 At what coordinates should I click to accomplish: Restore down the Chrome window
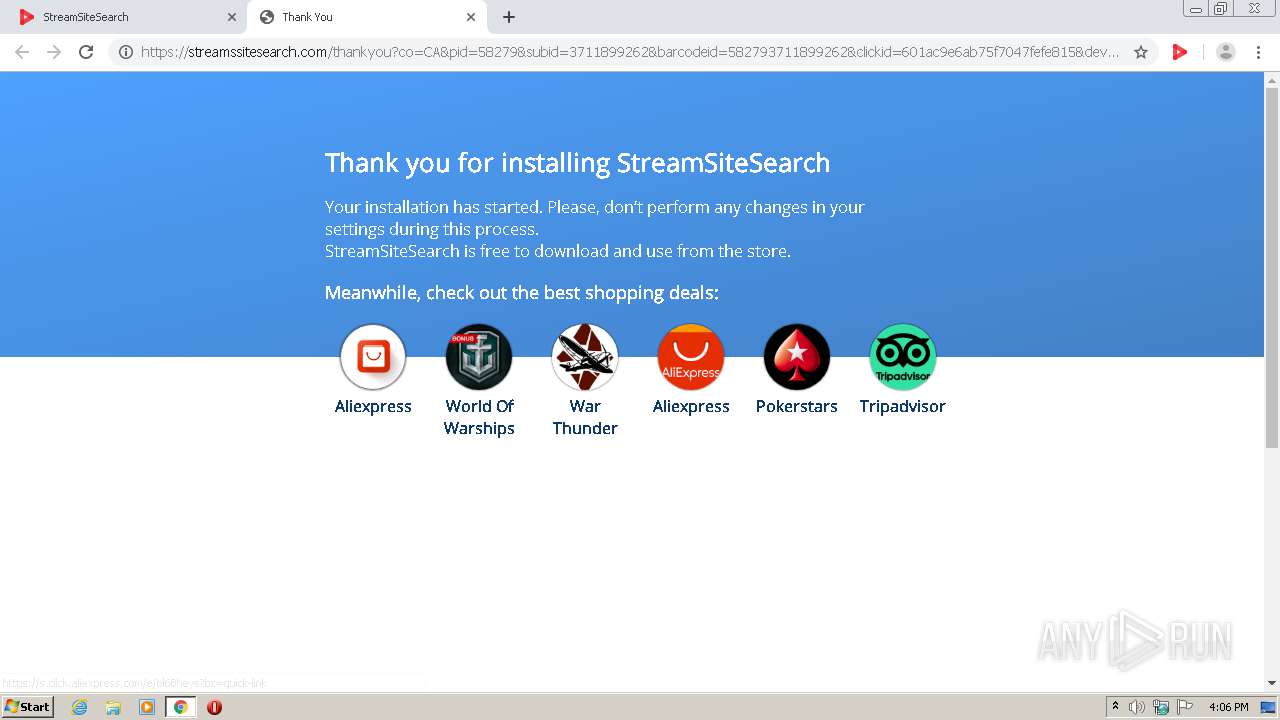[1221, 9]
